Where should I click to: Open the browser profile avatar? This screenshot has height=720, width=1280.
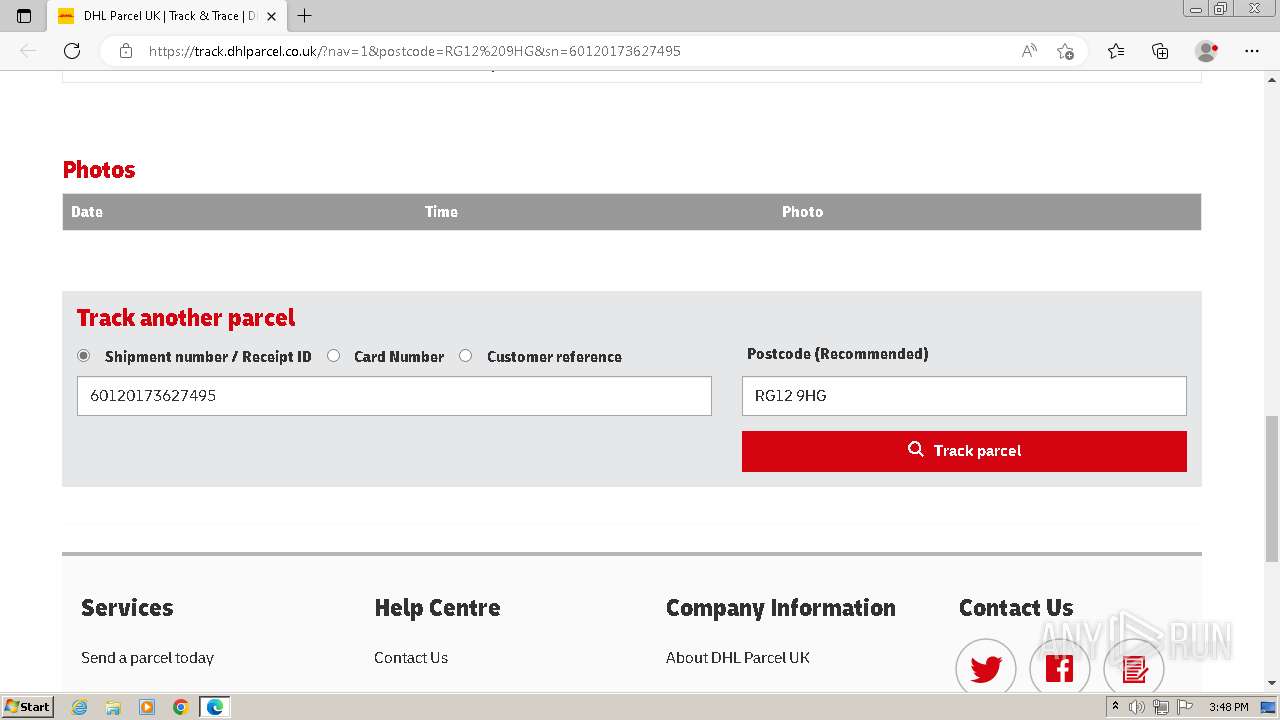(1206, 51)
